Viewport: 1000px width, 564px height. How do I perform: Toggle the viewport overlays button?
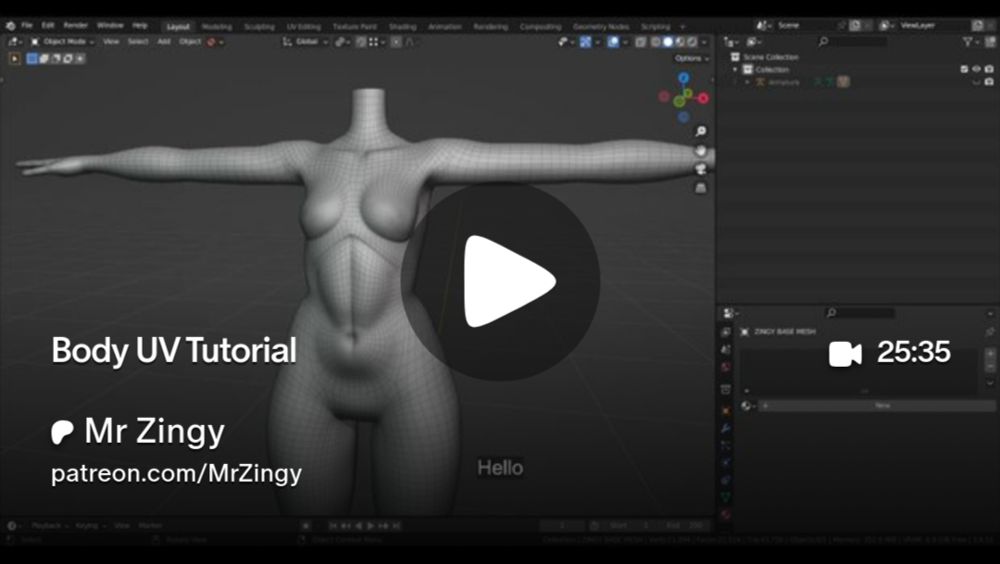(x=613, y=42)
